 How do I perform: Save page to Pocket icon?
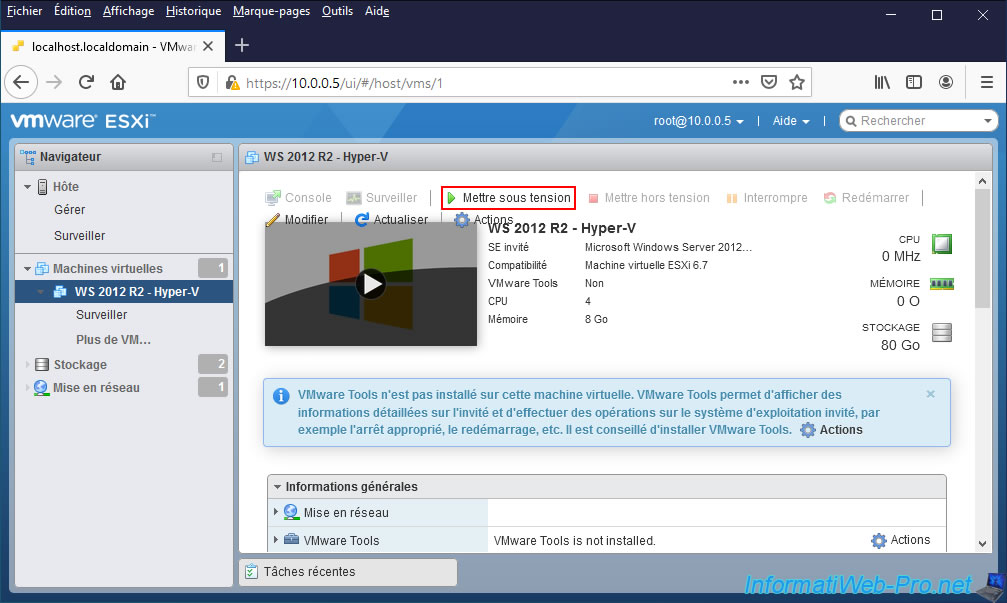tap(769, 82)
